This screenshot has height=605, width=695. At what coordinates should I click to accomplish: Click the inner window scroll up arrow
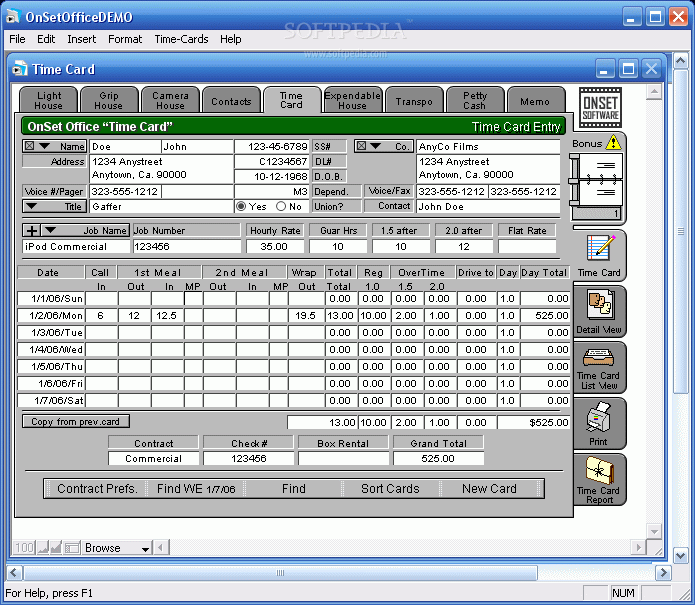pyautogui.click(x=654, y=92)
